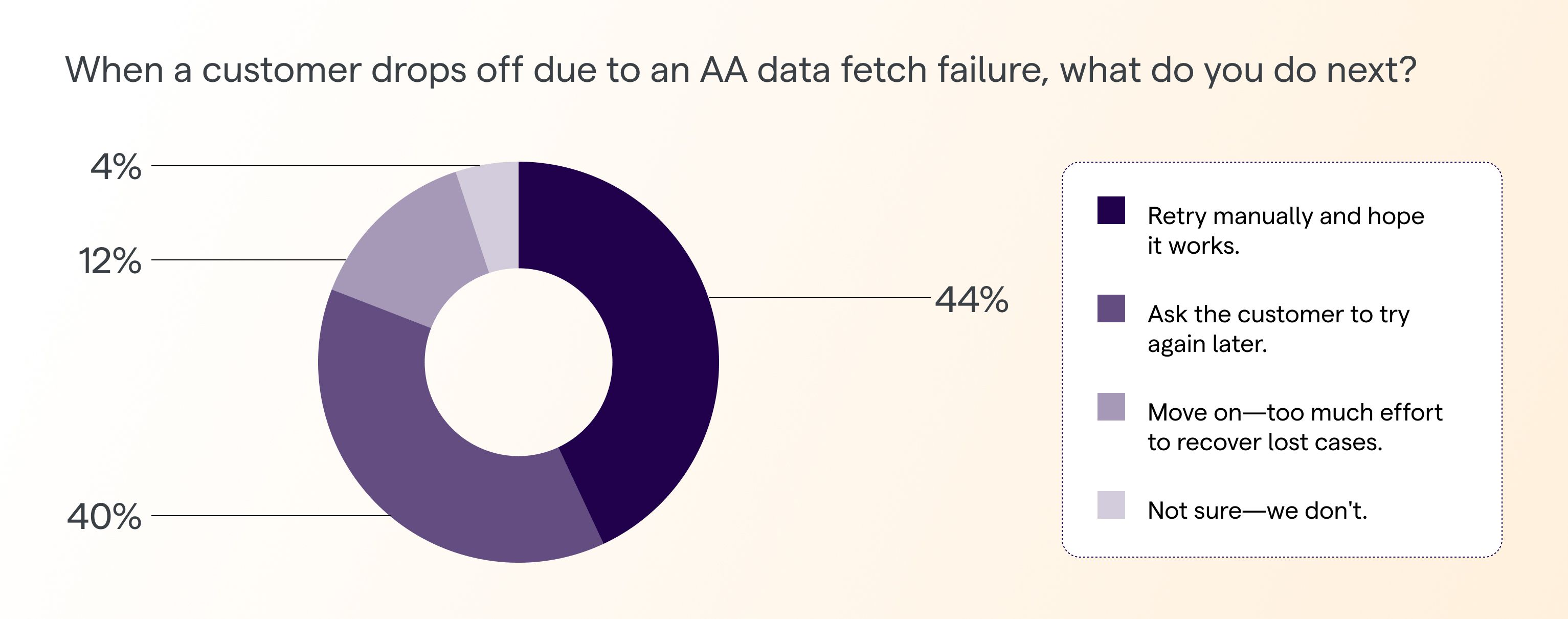Click the empty center of the donut chart
The width and height of the screenshot is (1568, 619).
click(x=518, y=362)
